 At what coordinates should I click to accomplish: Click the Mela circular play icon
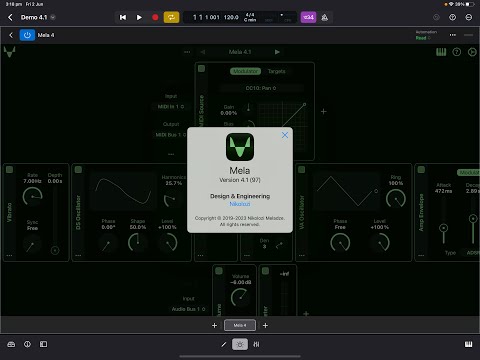(x=472, y=52)
